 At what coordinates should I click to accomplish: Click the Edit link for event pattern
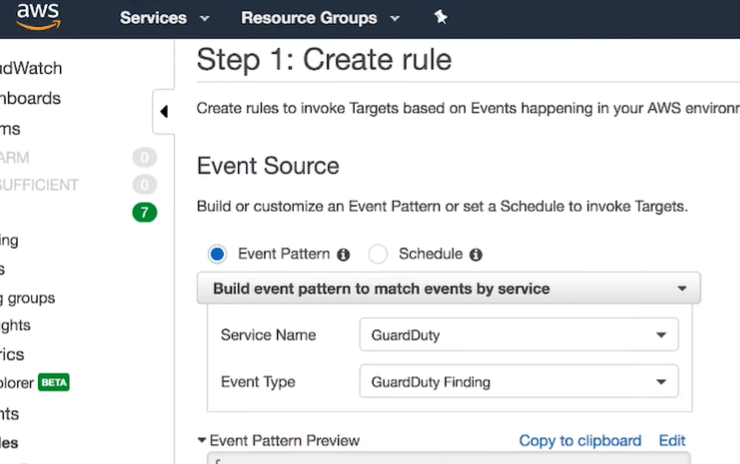(x=672, y=441)
